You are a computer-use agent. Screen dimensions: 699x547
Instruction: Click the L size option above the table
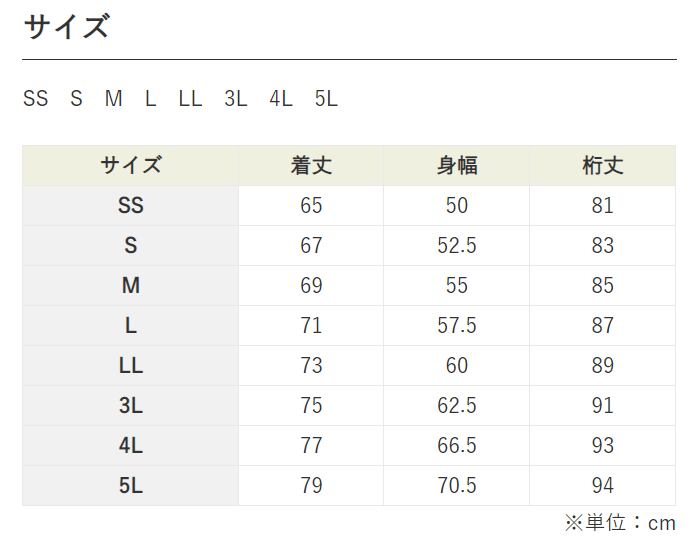click(150, 99)
